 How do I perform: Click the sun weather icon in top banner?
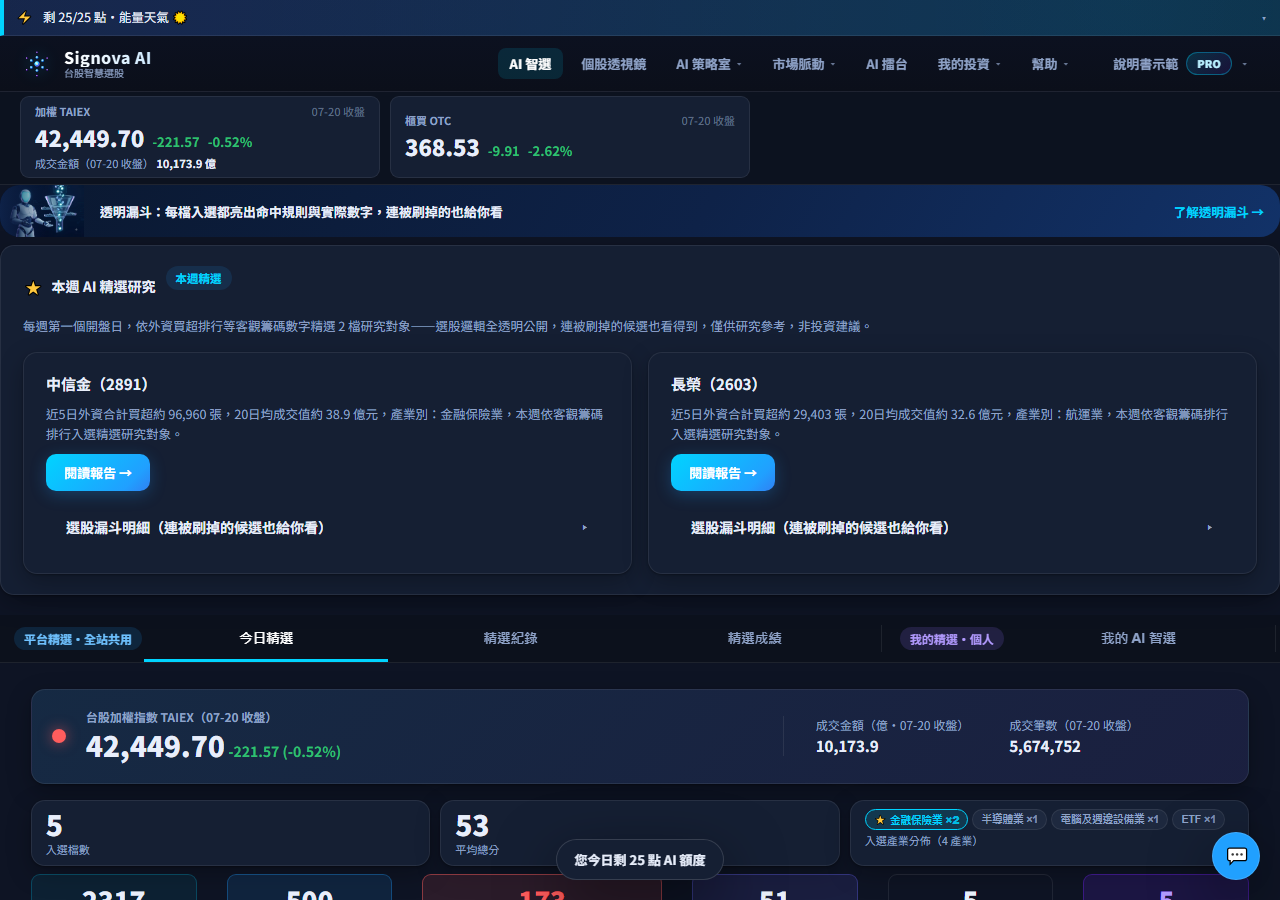180,18
